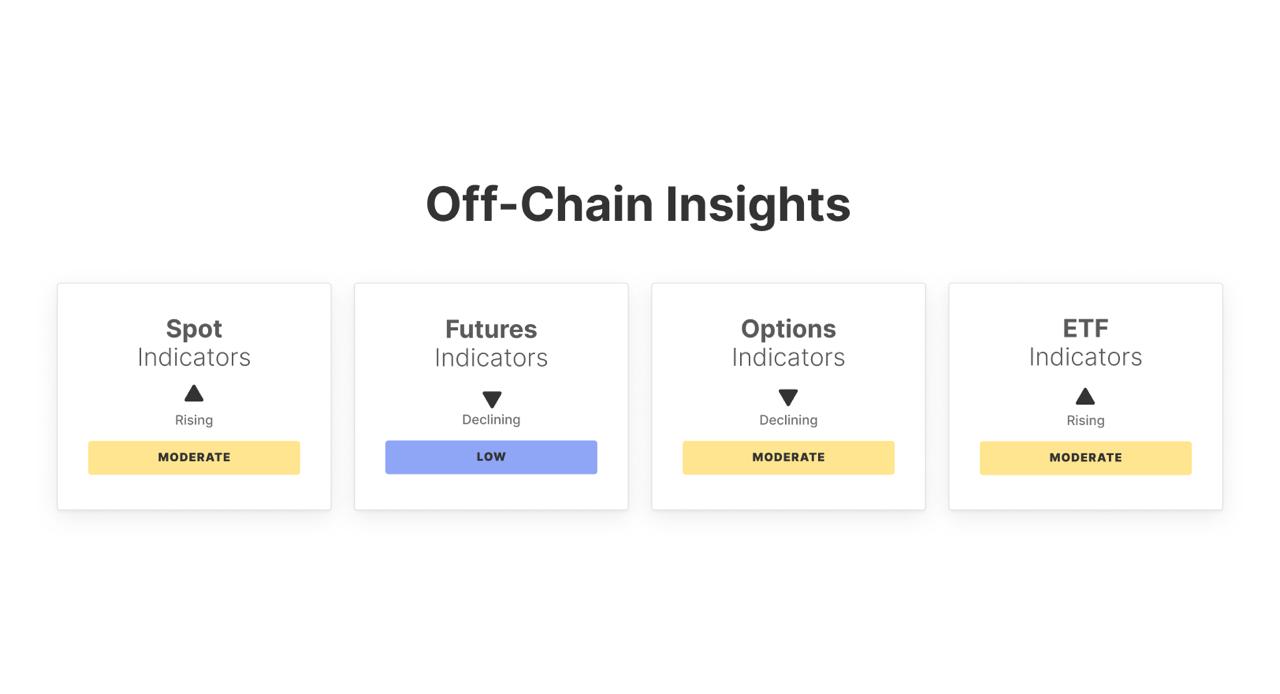Click the Off-Chain Insights title

coord(638,204)
